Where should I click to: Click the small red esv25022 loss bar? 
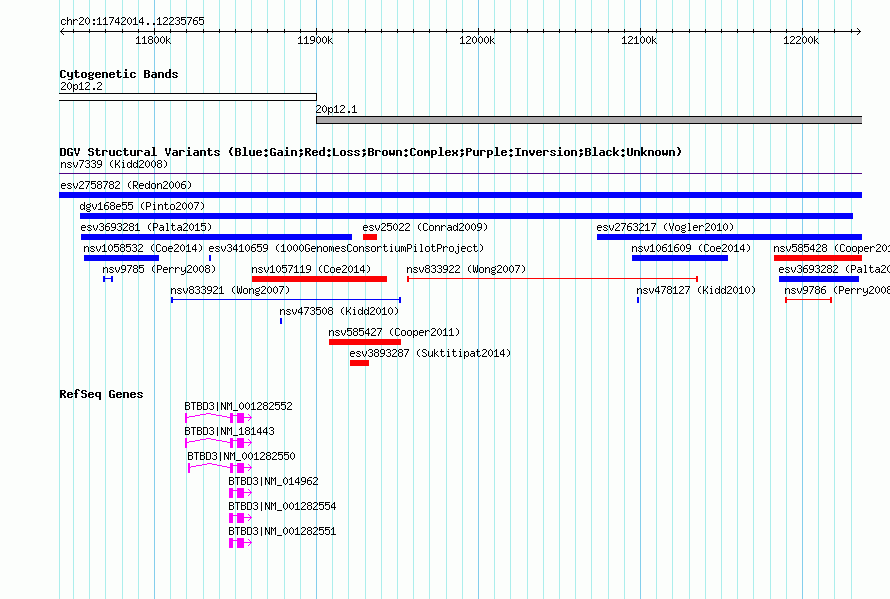370,237
